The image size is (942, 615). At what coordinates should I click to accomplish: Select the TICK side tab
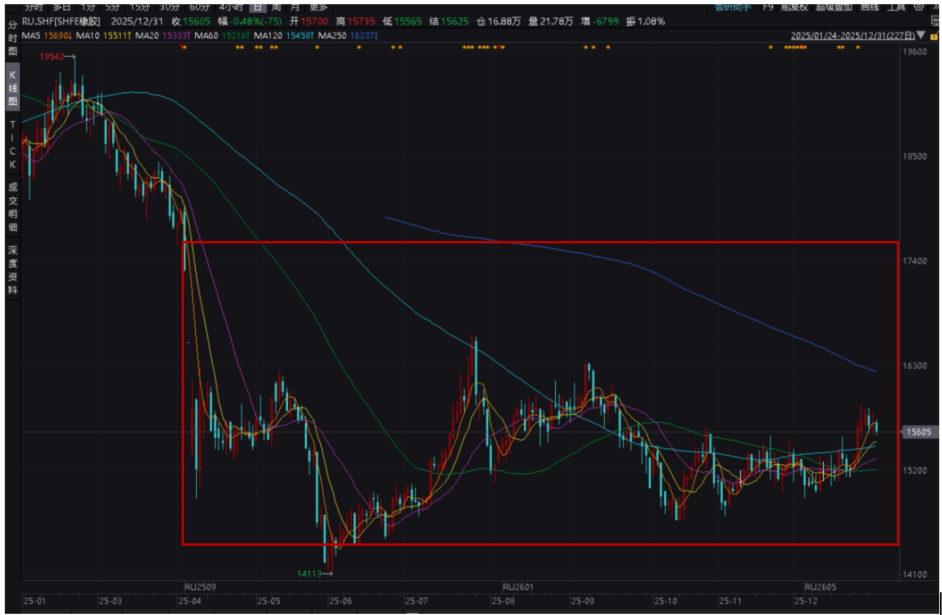12,142
